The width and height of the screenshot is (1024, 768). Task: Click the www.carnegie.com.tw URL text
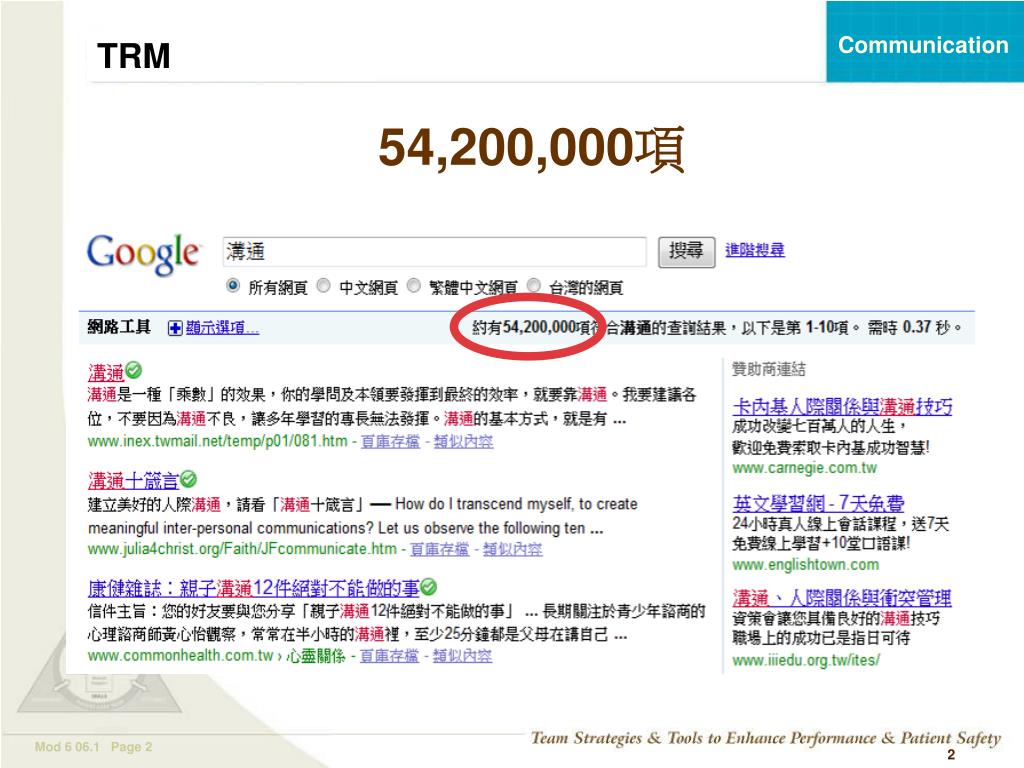[805, 468]
